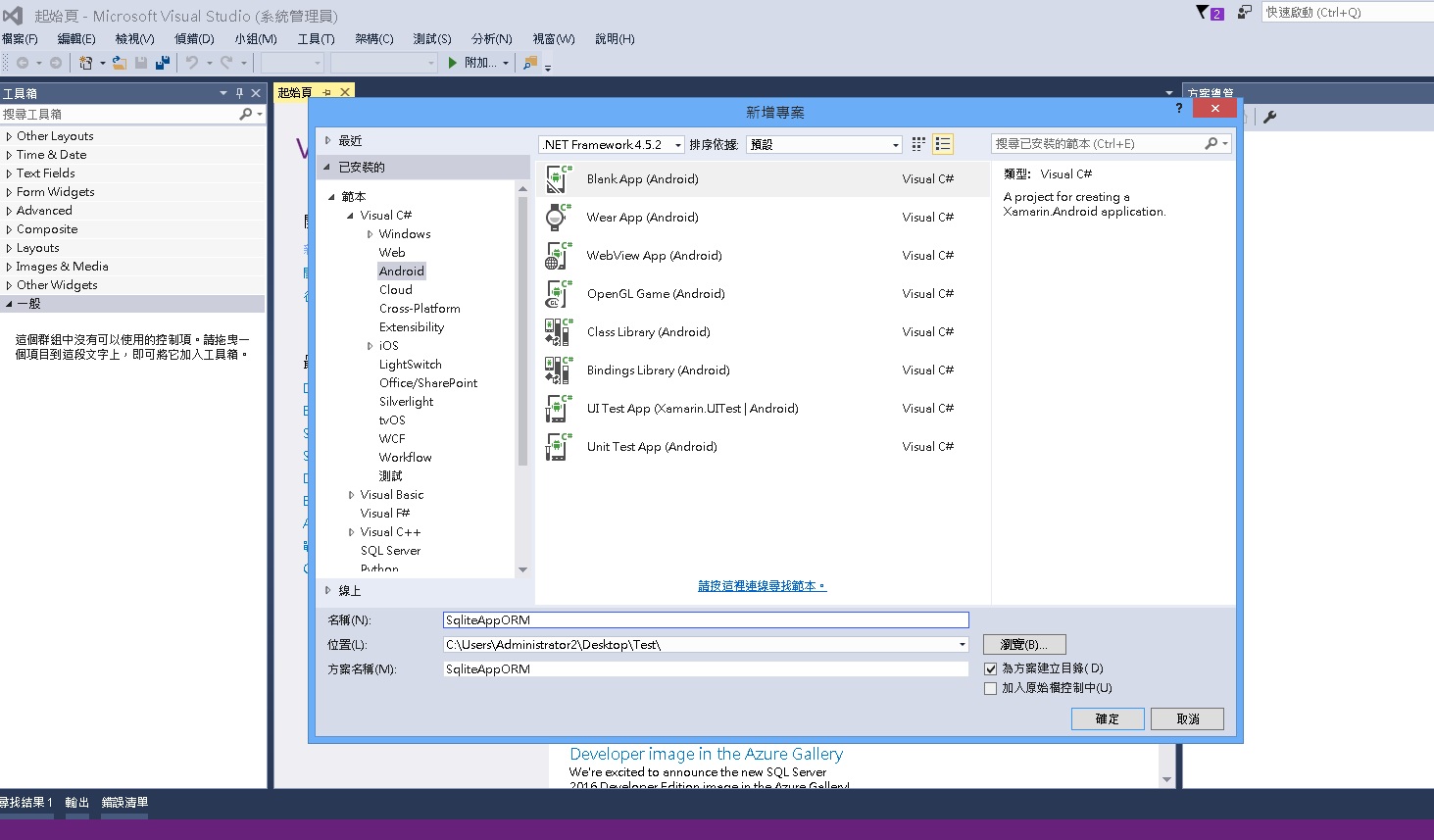Viewport: 1434px width, 840px height.
Task: Expand the Visual Basic tree node
Action: [x=351, y=495]
